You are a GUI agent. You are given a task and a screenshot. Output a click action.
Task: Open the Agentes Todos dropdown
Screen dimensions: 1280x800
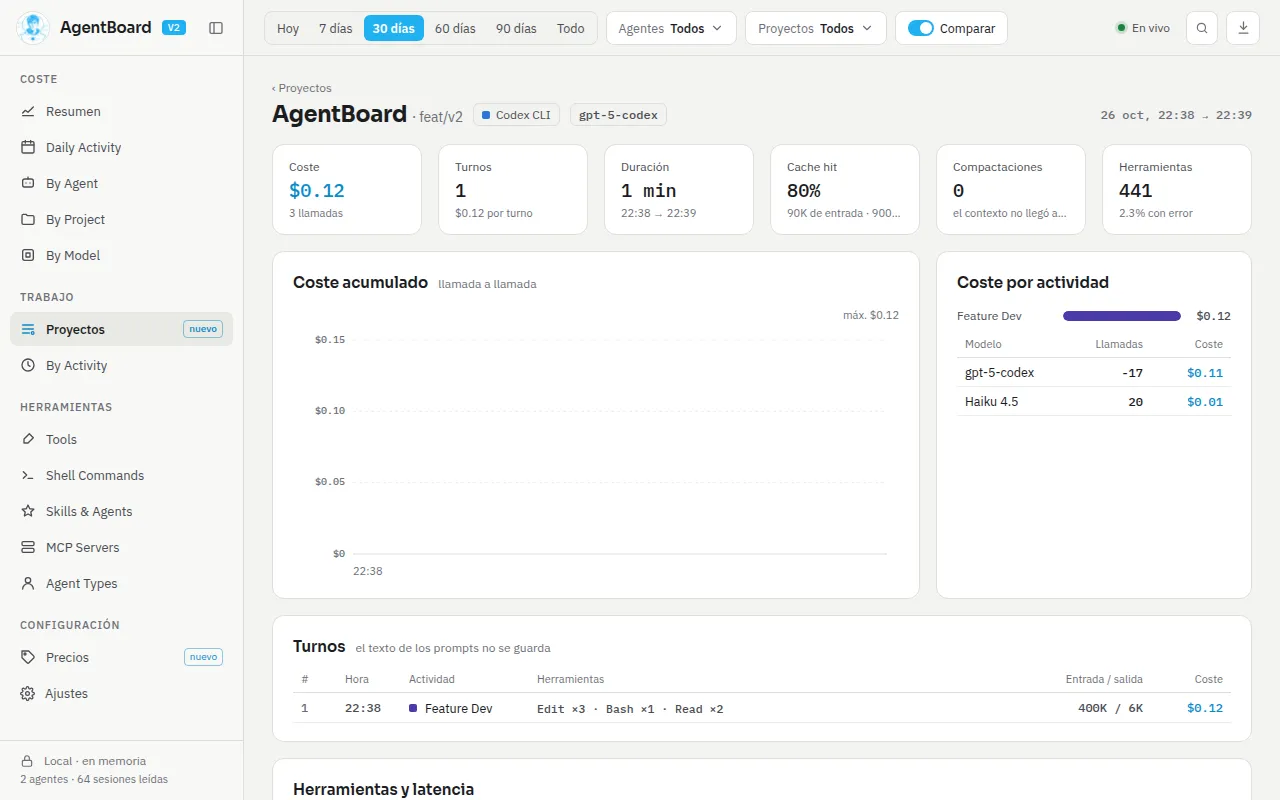(671, 28)
